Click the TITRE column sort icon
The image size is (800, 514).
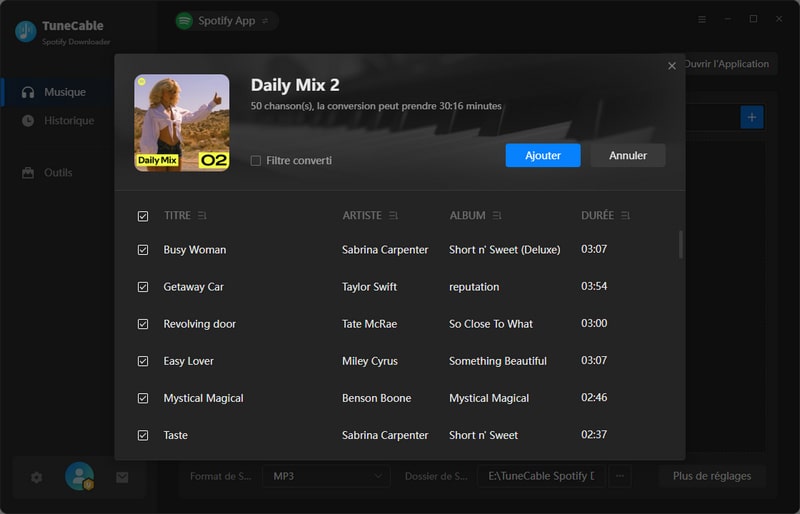click(203, 216)
